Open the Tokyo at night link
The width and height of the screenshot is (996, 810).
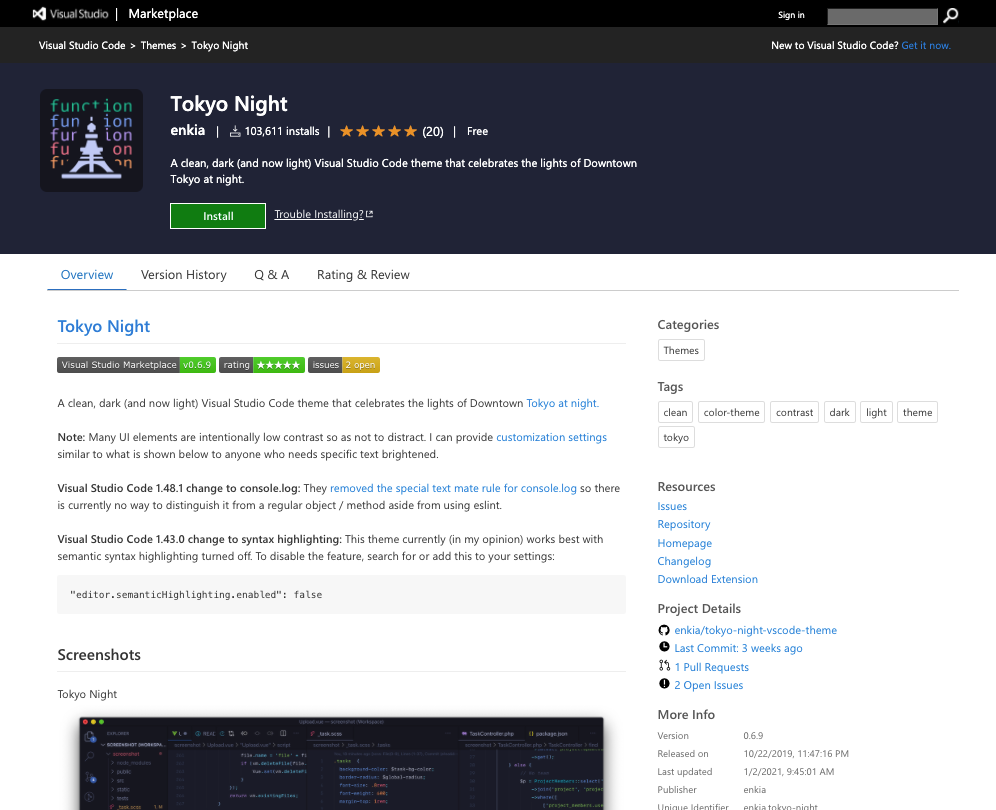pos(562,403)
